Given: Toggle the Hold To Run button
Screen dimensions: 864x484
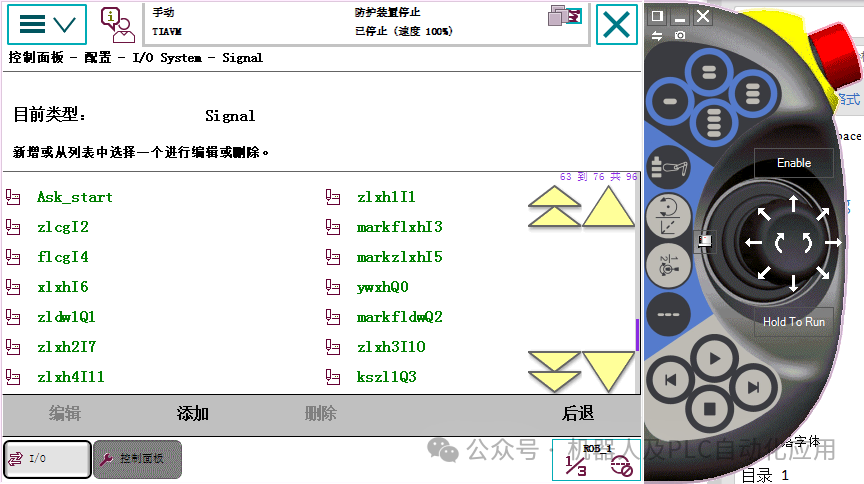Looking at the screenshot, I should 793,321.
